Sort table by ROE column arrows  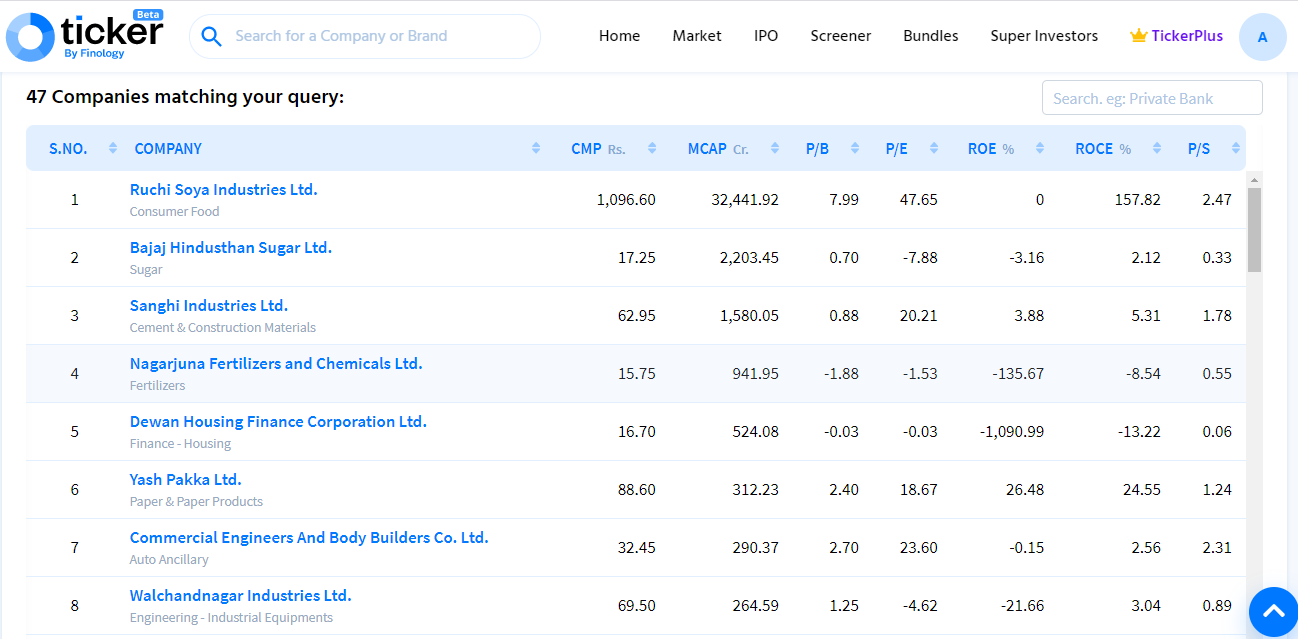pyautogui.click(x=1040, y=148)
